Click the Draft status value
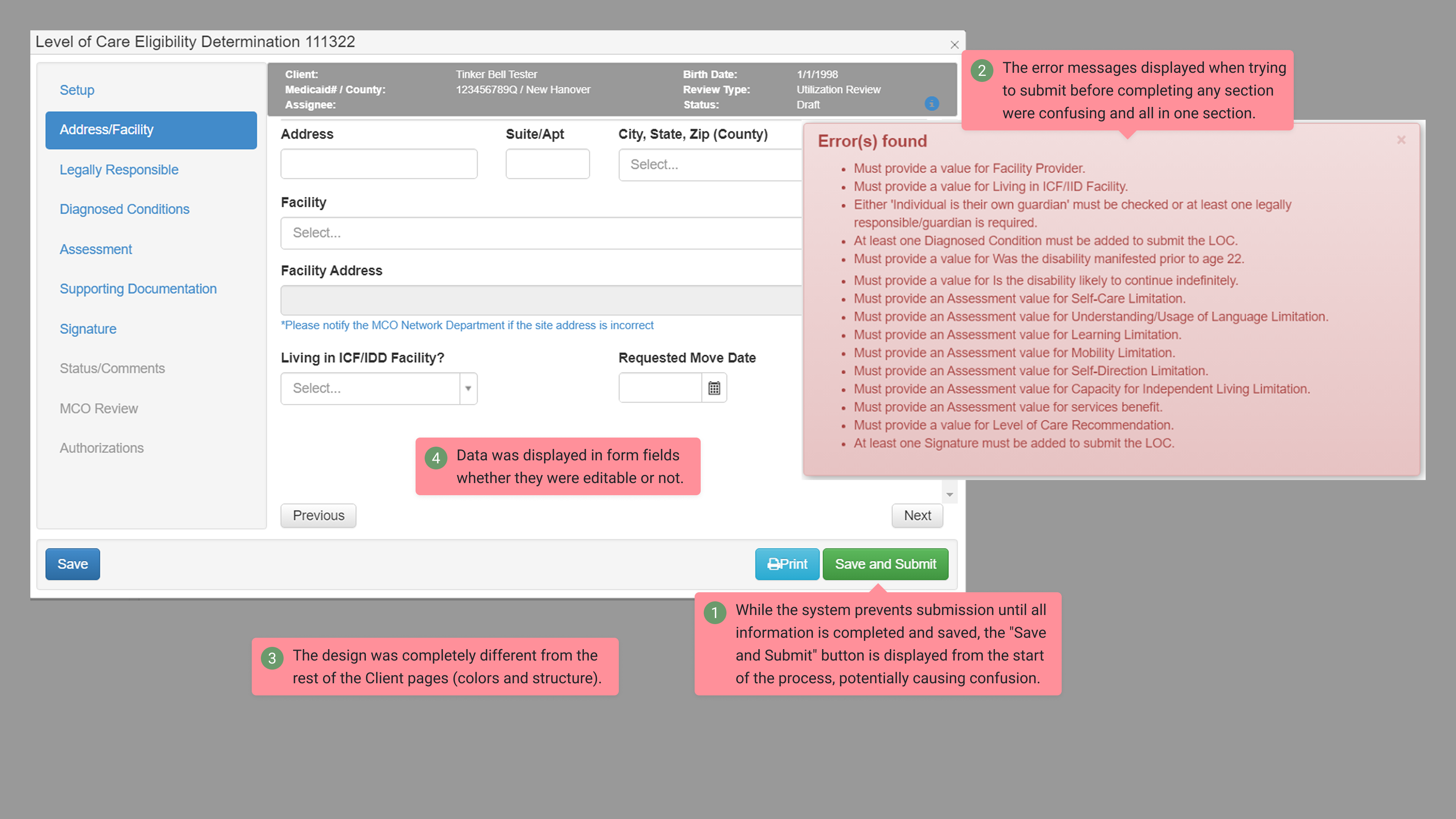This screenshot has height=819, width=1456. click(808, 105)
